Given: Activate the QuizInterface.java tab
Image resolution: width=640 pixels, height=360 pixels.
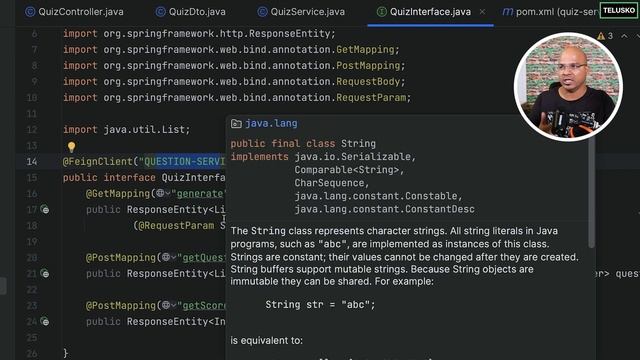Looking at the screenshot, I should [x=430, y=12].
